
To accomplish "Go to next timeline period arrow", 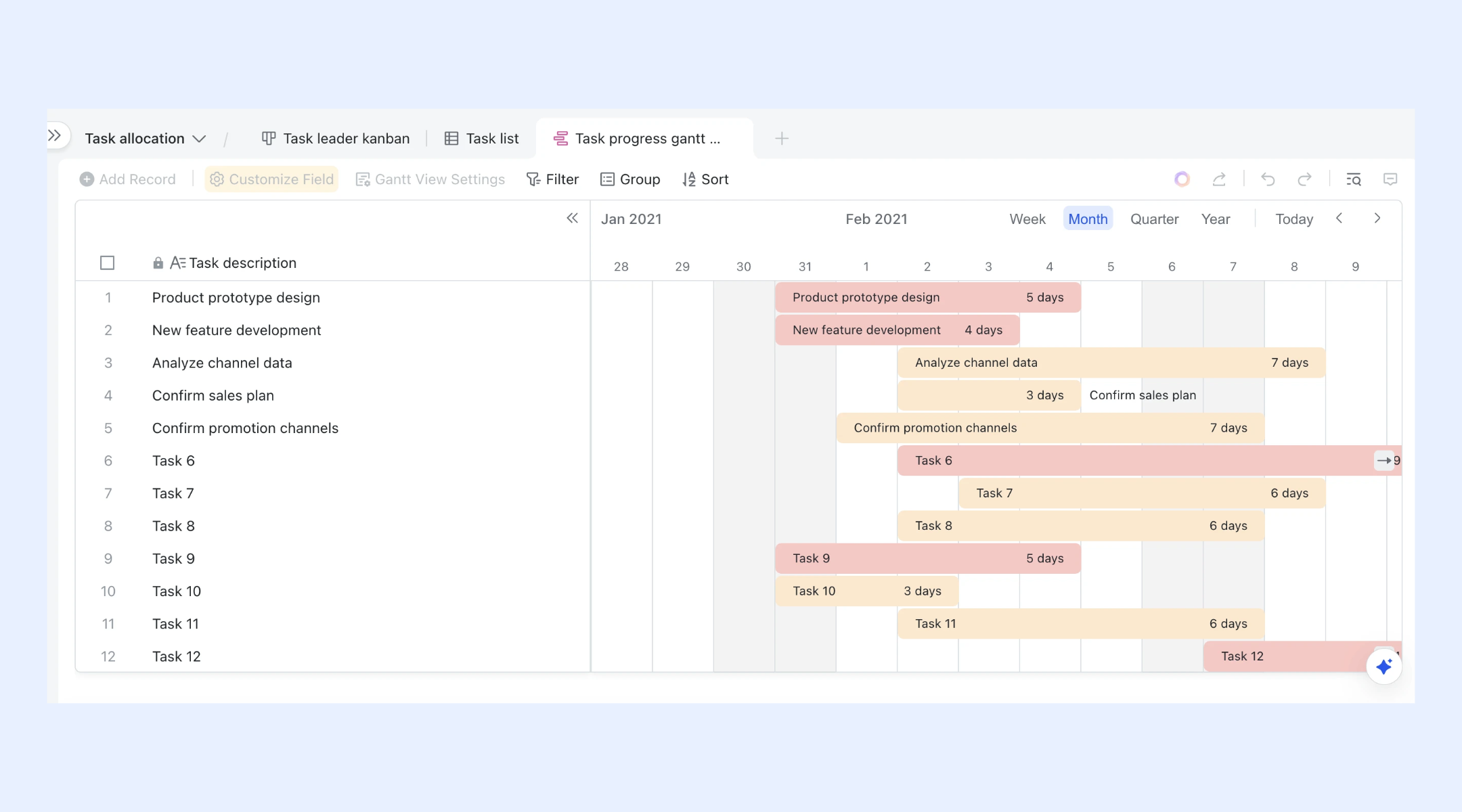I will 1377,218.
